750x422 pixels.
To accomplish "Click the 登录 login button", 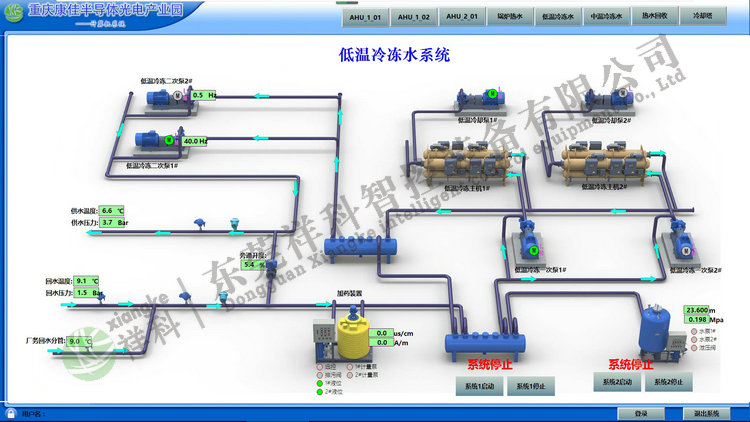I will [x=641, y=413].
